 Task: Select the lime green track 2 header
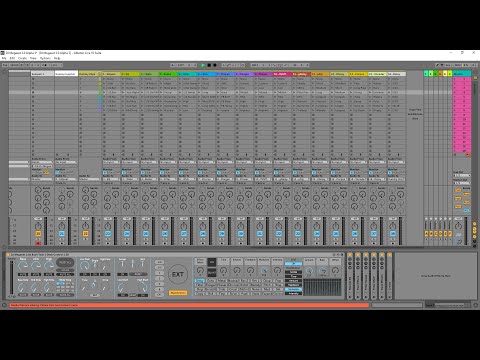(130, 74)
